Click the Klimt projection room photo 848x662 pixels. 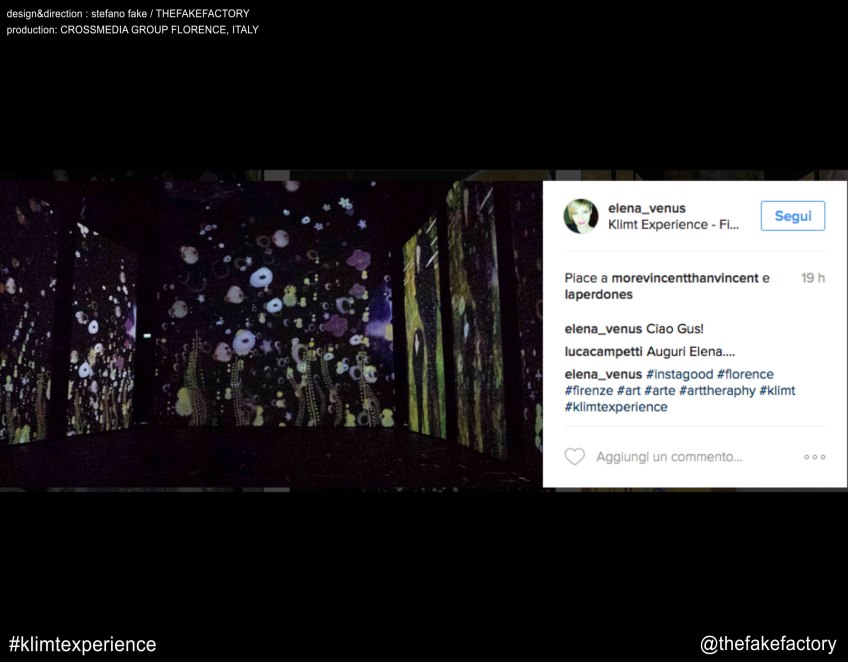pos(271,330)
